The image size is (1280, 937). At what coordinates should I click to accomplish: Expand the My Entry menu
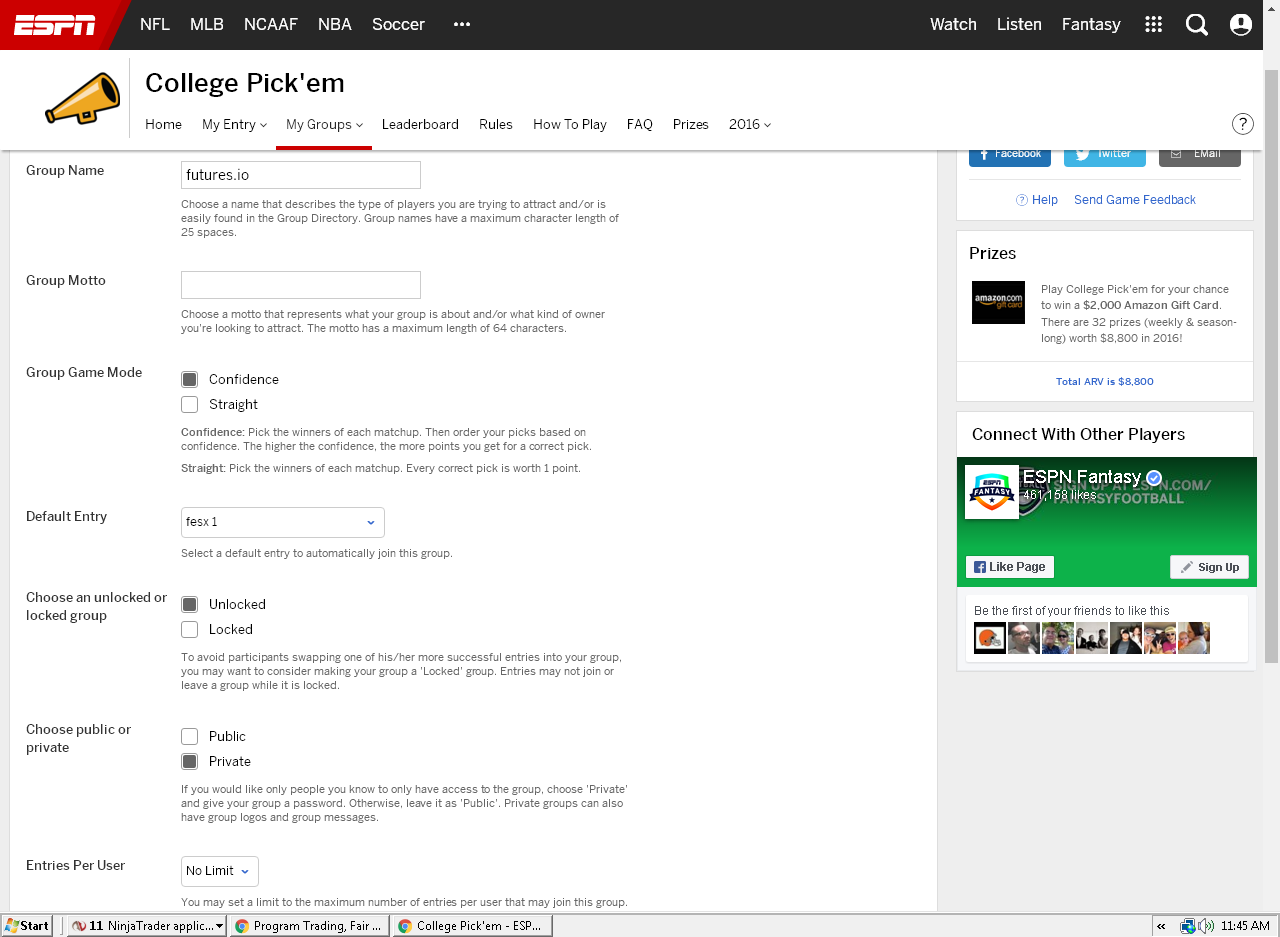(x=234, y=124)
